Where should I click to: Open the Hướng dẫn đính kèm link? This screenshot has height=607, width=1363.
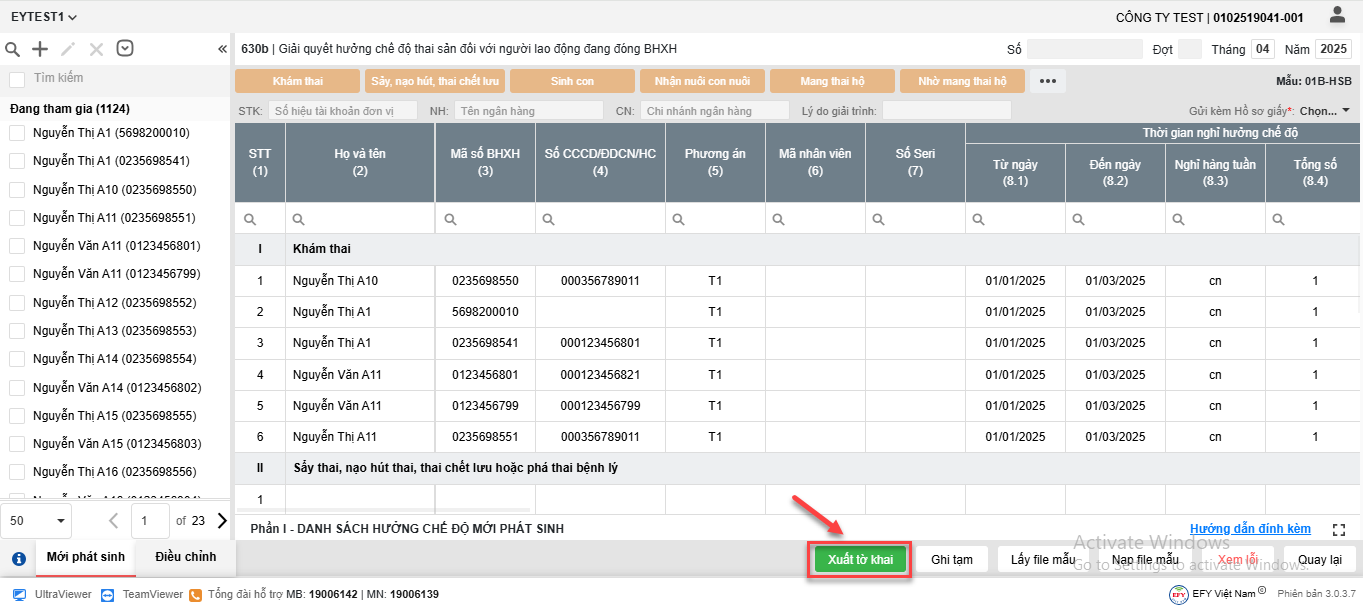pyautogui.click(x=1250, y=529)
